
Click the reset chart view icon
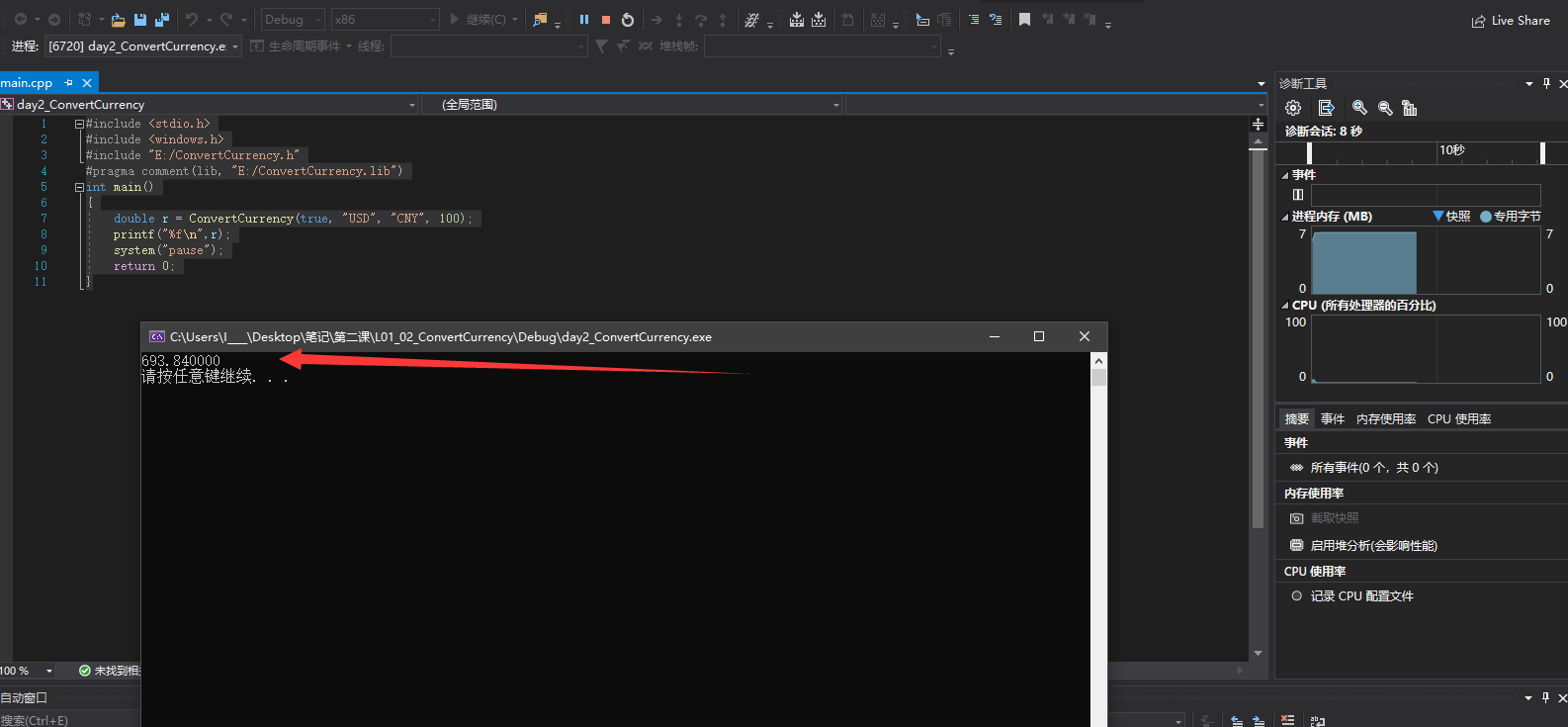(x=1410, y=108)
